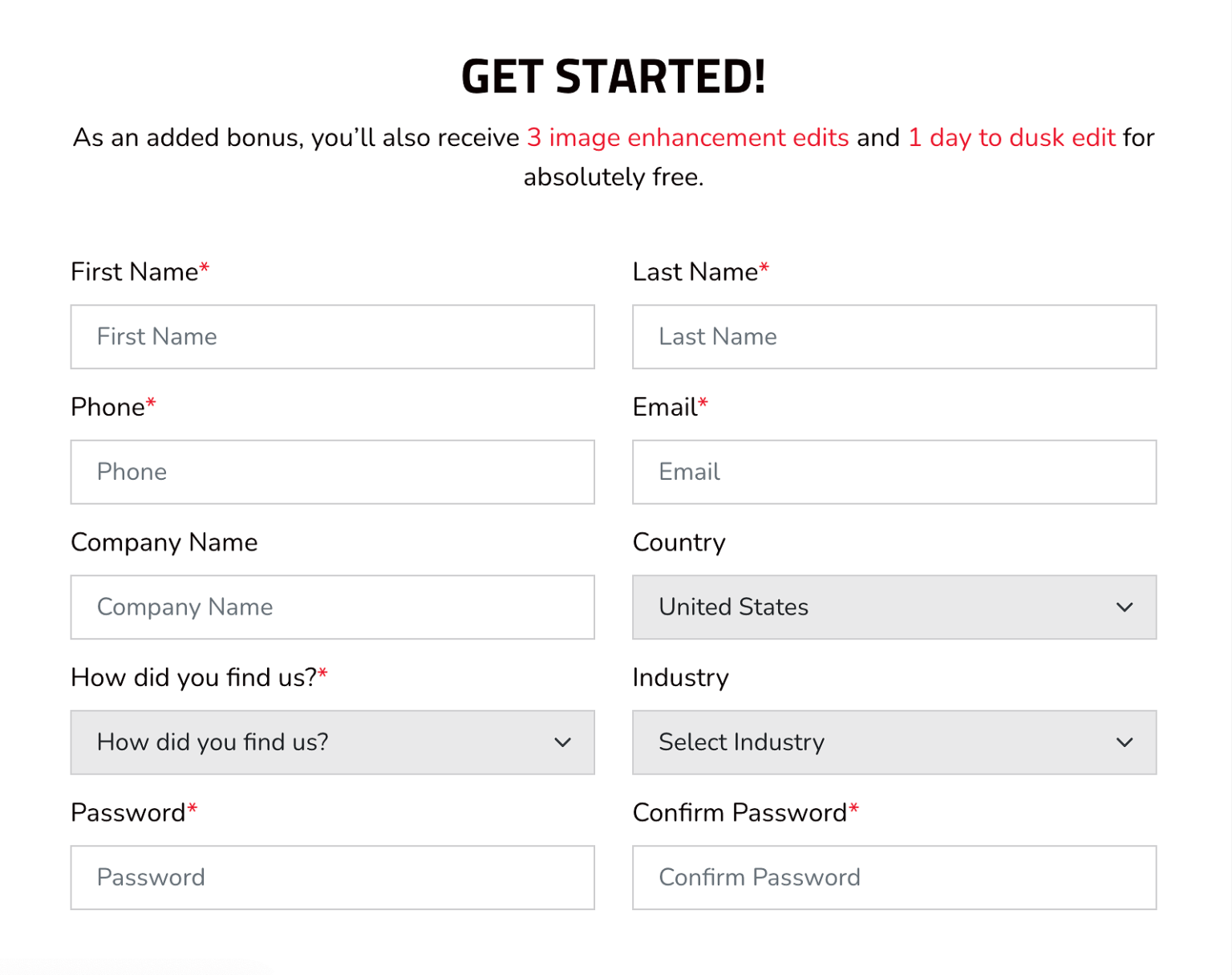
Task: Click the chevron arrow in Industry selector
Action: (x=1125, y=742)
